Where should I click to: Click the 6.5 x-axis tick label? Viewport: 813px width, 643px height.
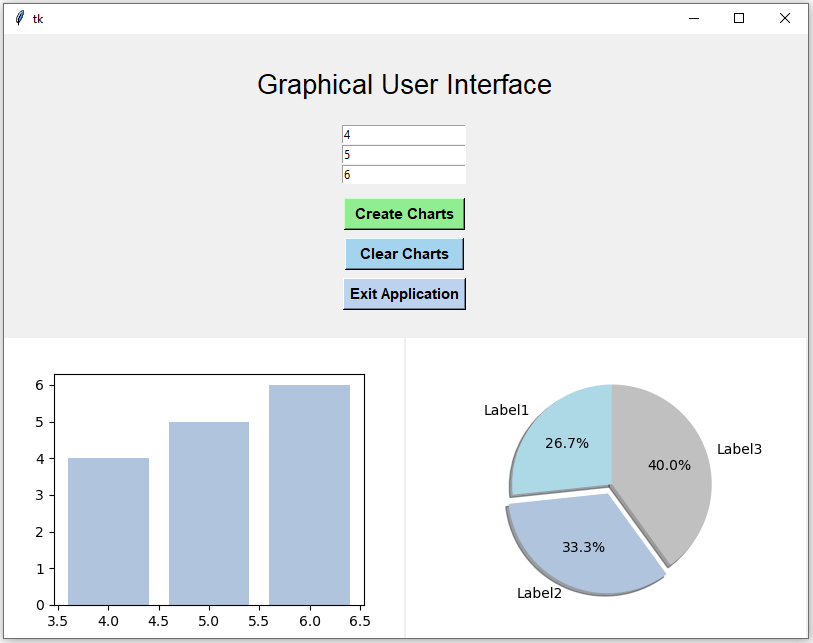(360, 621)
